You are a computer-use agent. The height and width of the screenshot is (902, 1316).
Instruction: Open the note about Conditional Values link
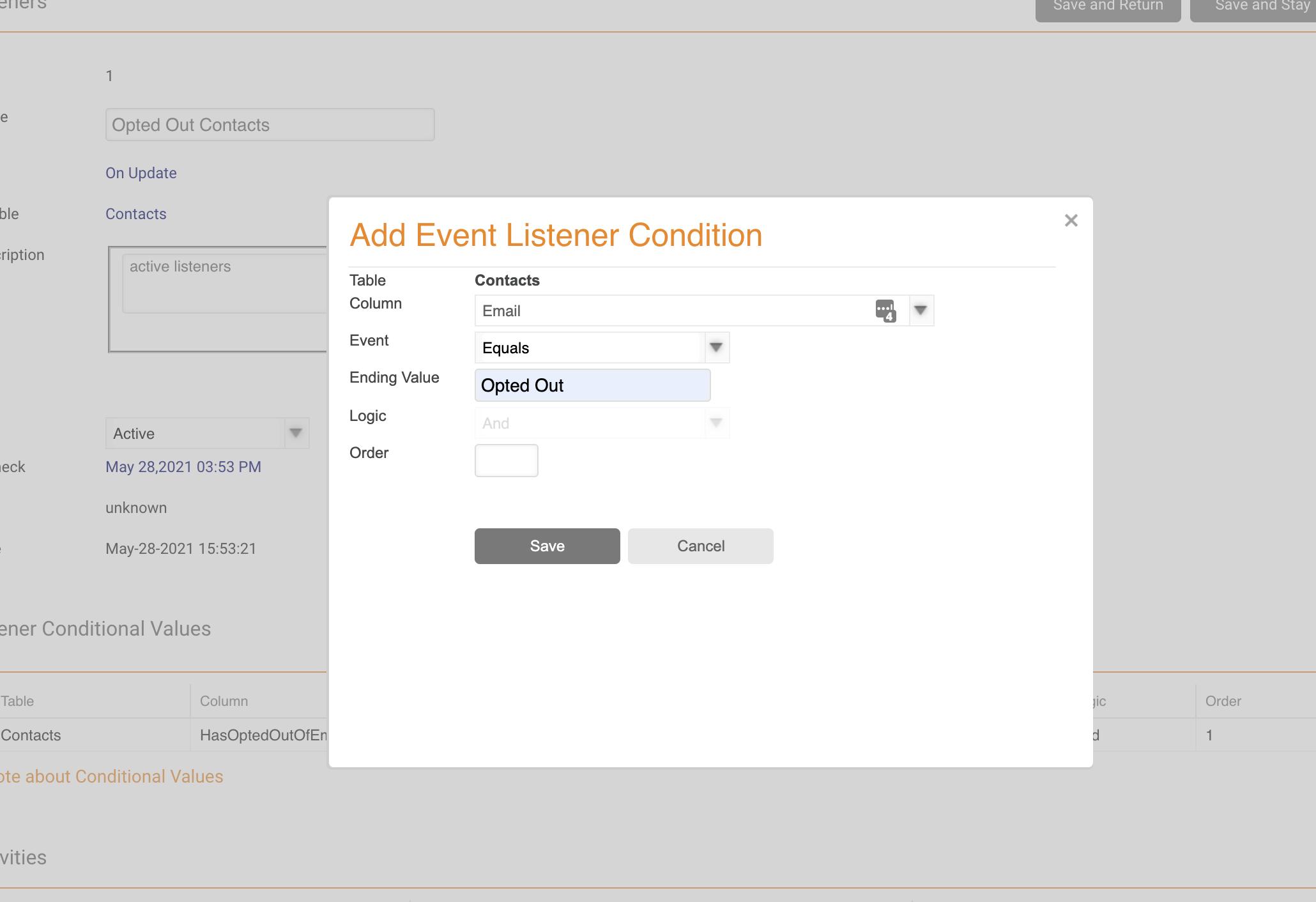pos(112,777)
